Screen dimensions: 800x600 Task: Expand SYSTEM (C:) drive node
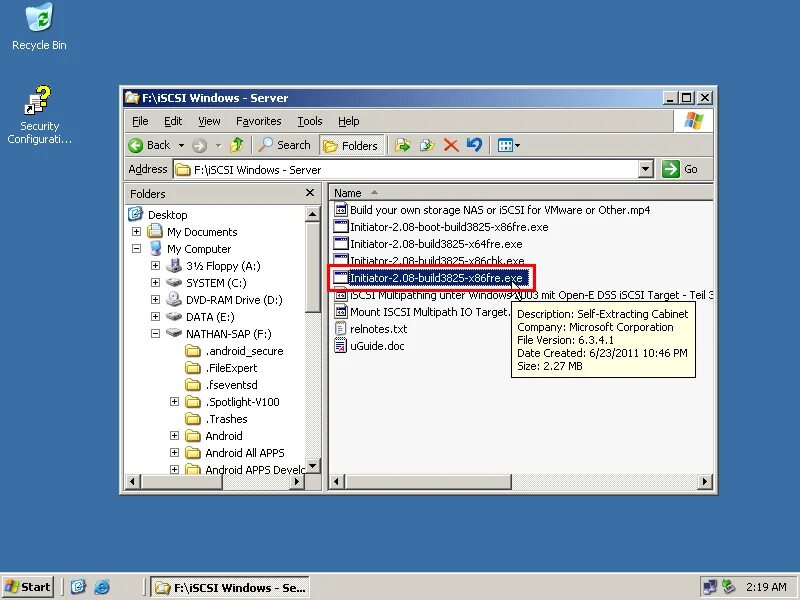[x=155, y=283]
